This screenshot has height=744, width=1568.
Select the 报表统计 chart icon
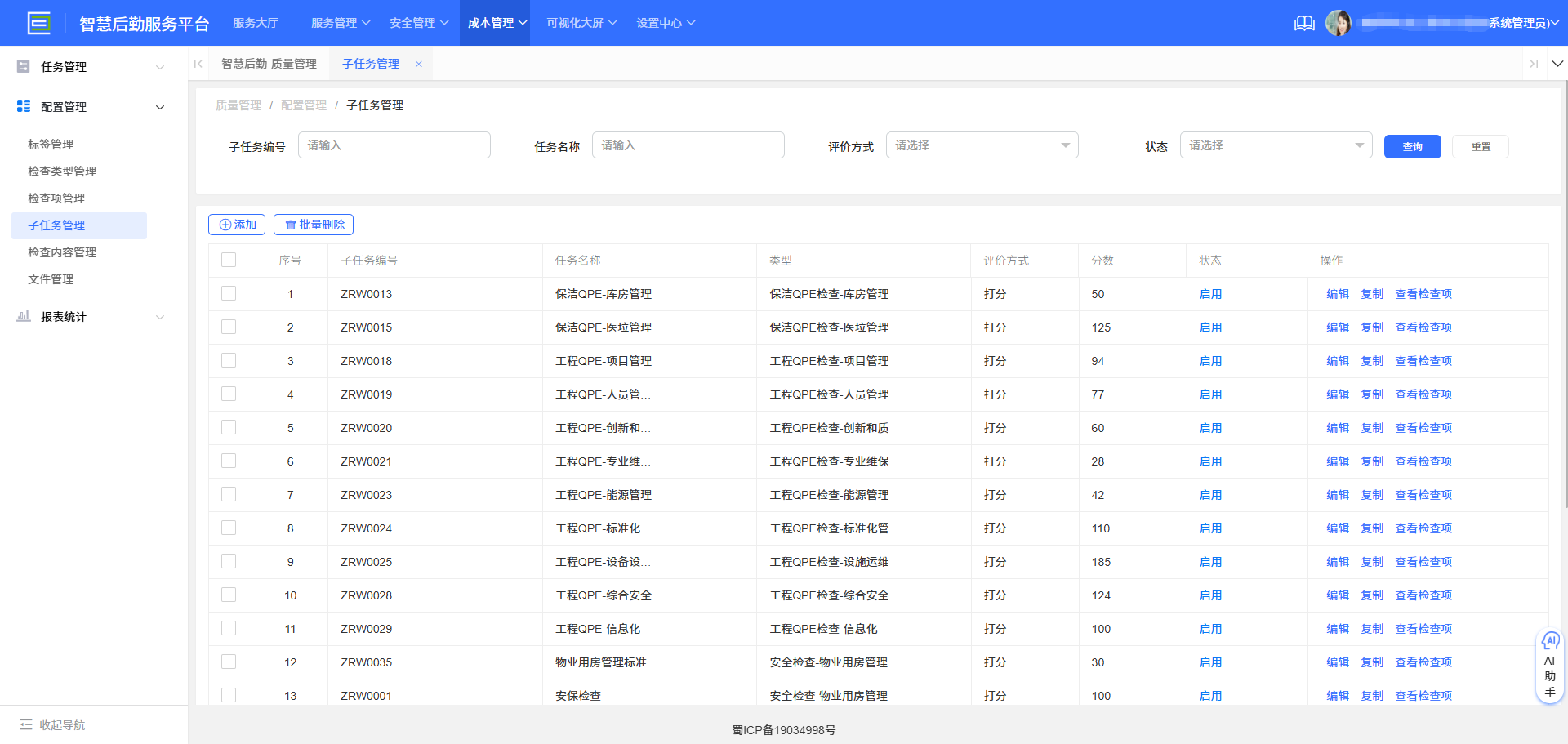tap(23, 317)
